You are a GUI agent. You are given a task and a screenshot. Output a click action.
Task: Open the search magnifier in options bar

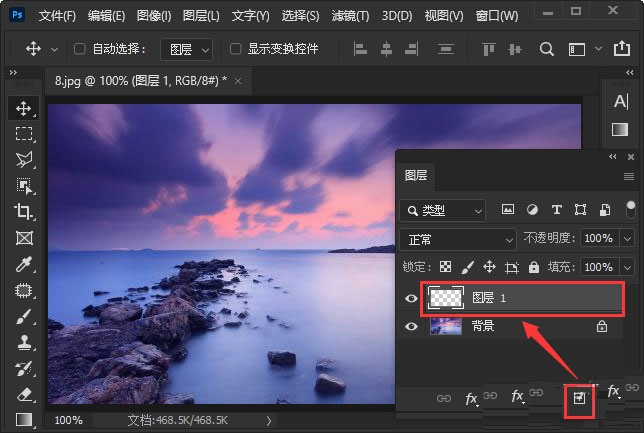547,48
